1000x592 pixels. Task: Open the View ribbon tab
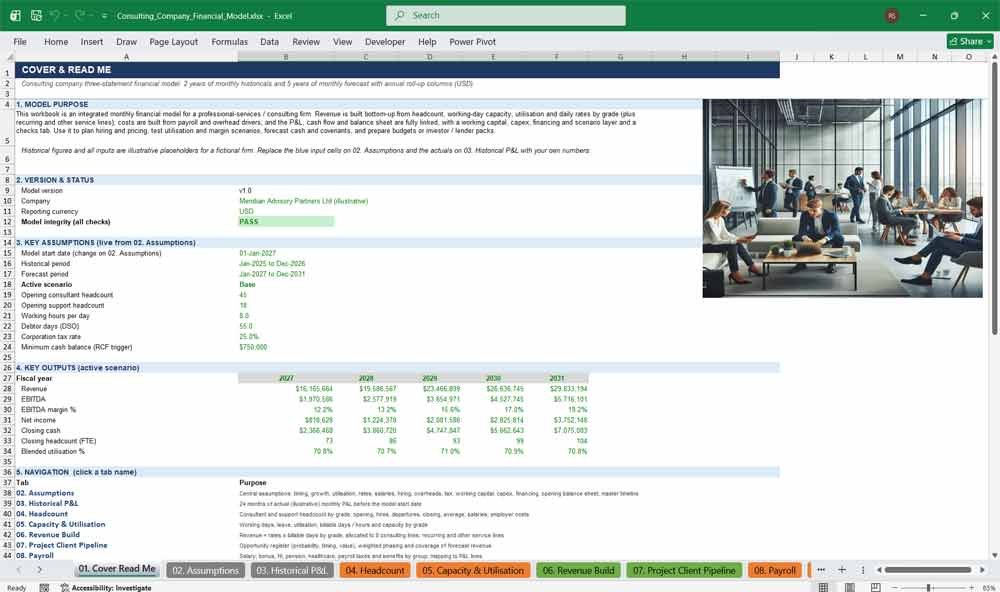342,41
